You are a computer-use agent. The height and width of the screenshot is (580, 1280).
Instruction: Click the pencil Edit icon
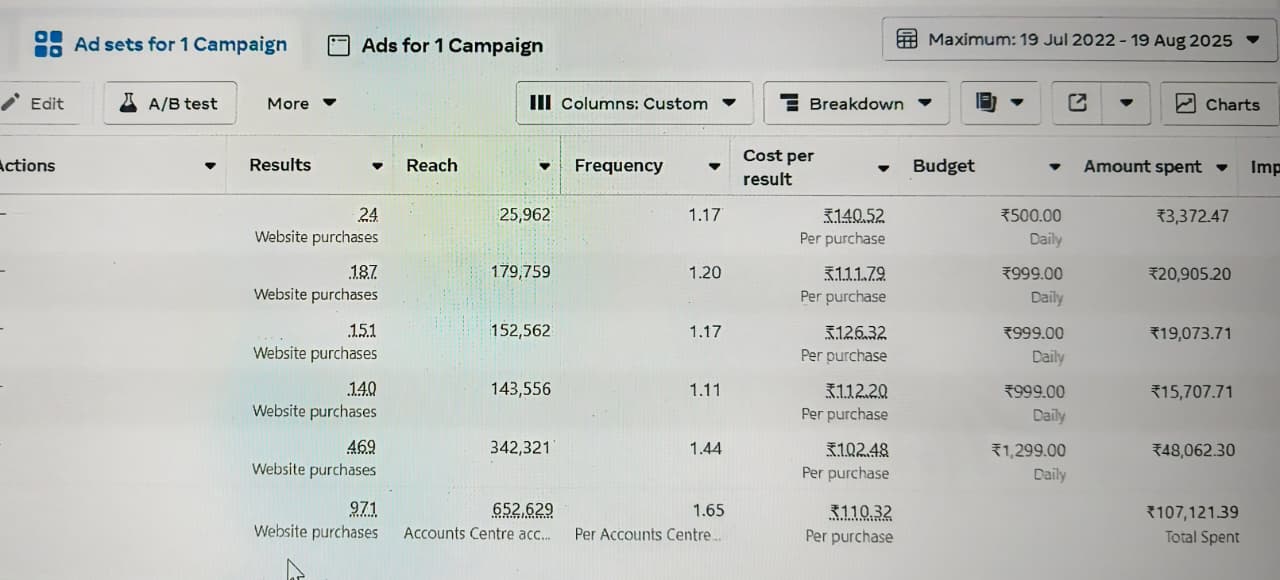(x=11, y=103)
